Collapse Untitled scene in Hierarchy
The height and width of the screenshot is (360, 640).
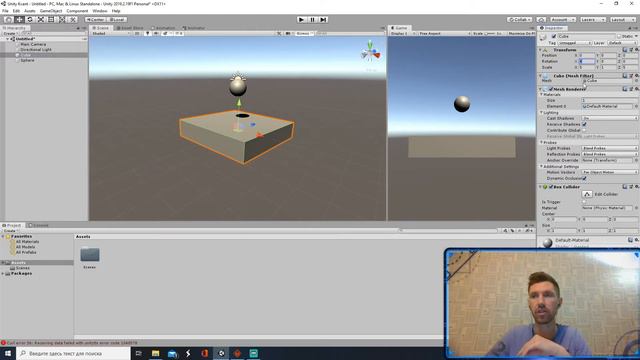point(7,39)
